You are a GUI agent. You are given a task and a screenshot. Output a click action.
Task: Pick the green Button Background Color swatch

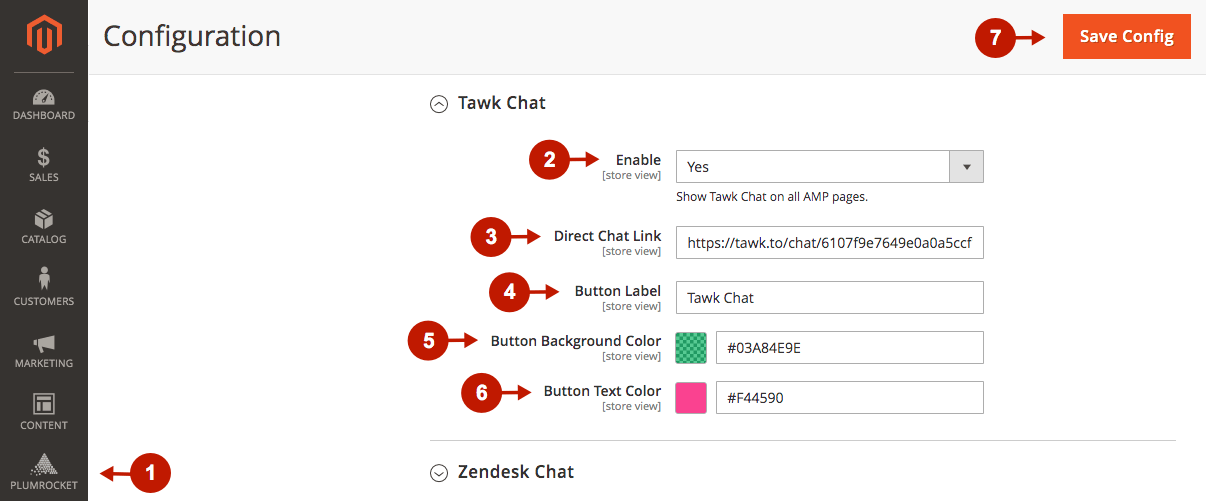pyautogui.click(x=691, y=347)
